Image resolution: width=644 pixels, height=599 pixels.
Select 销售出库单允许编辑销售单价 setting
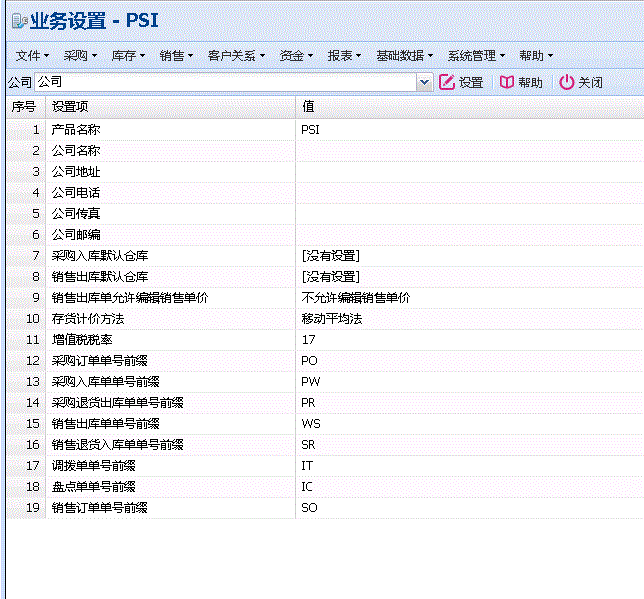(325, 297)
